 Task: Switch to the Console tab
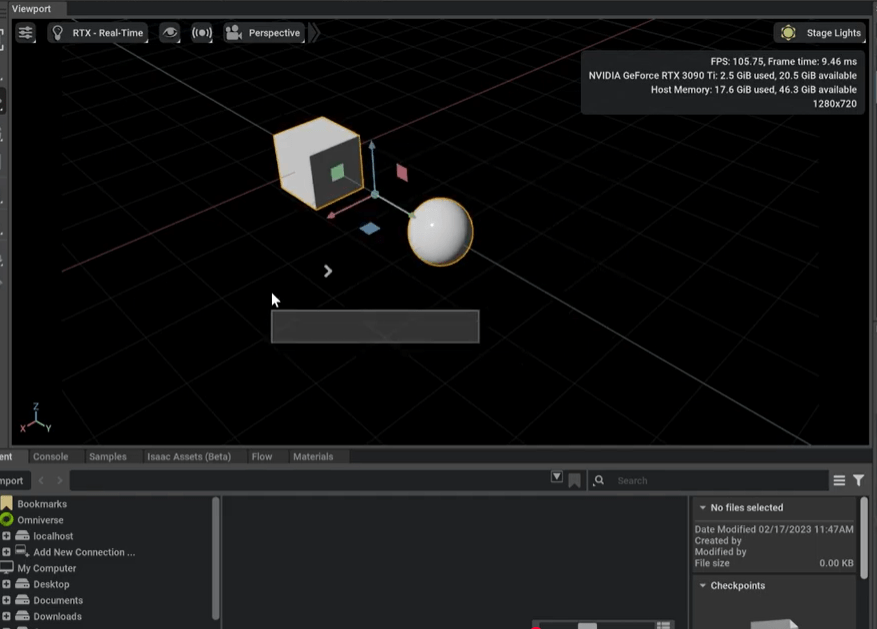[x=51, y=457]
